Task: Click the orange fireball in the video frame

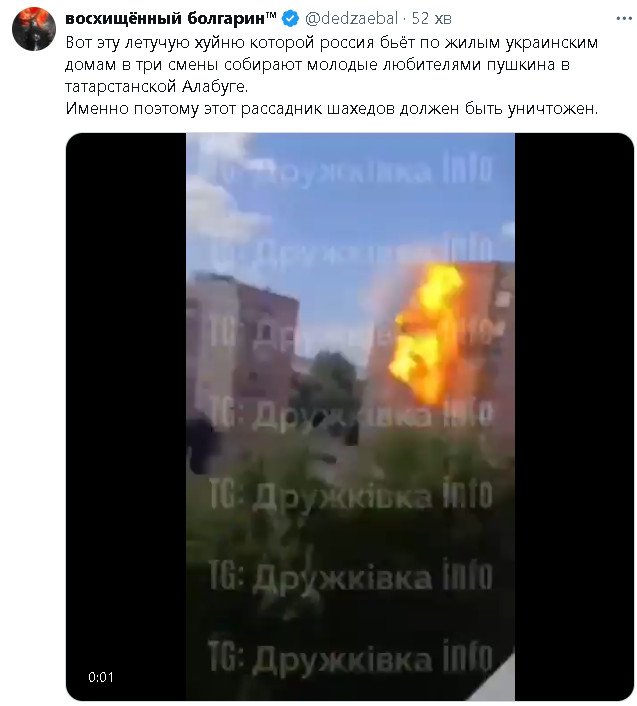Action: tap(428, 333)
